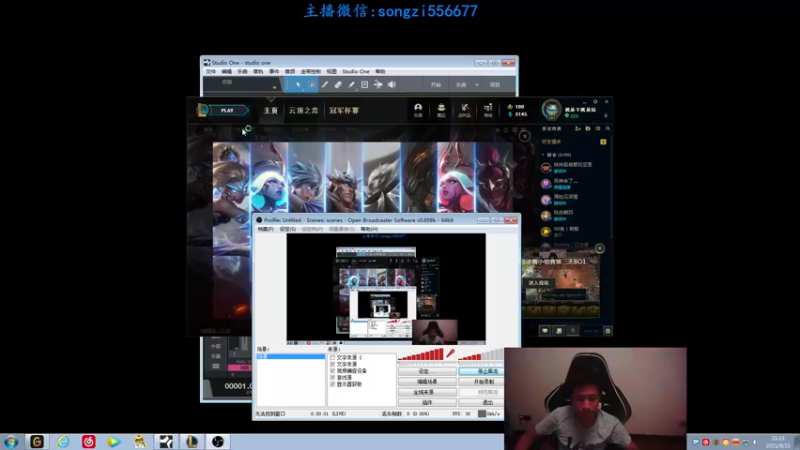Click the 开始 button in Studio One toolbar

point(435,85)
